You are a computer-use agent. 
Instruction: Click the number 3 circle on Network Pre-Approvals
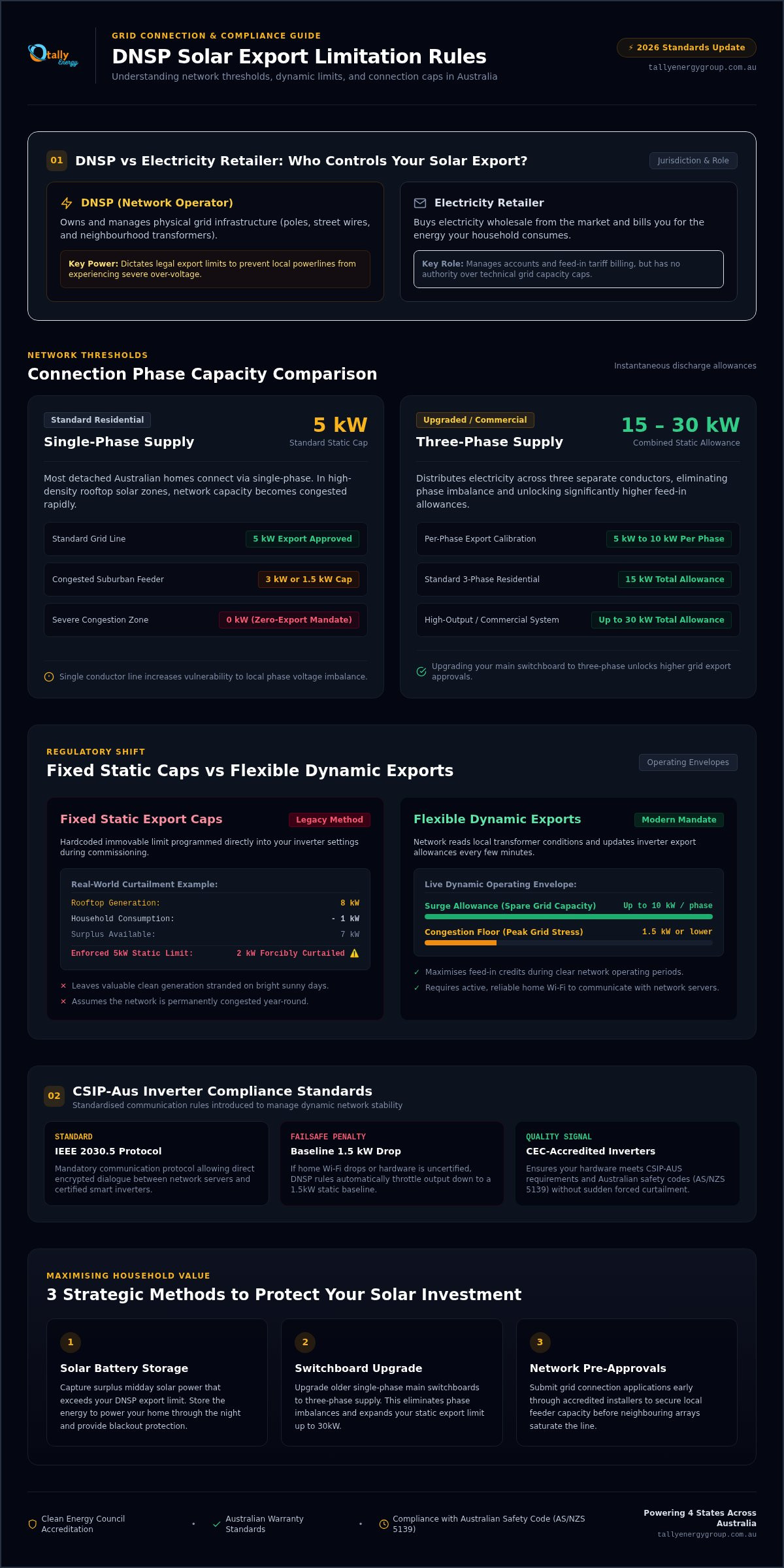[x=540, y=1343]
